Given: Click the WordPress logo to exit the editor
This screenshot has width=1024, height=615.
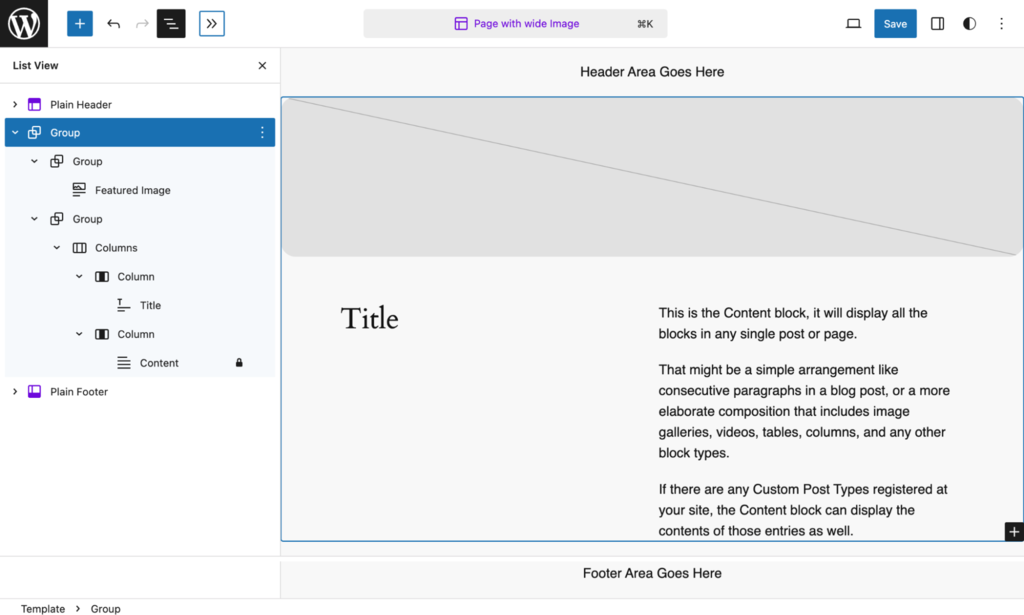Looking at the screenshot, I should coord(22,23).
